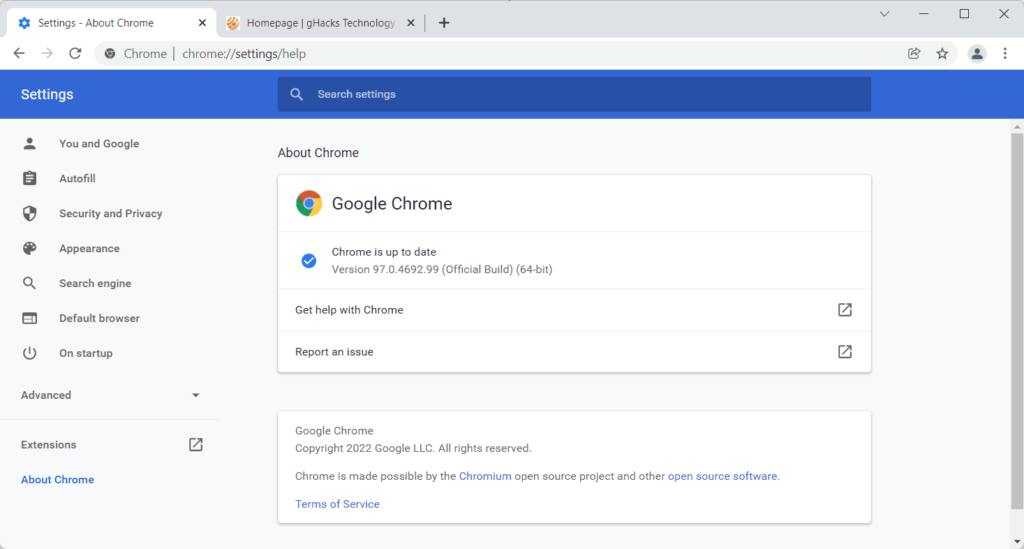Bookmark this page with the star icon
Screen dimensions: 1024x549
(942, 54)
